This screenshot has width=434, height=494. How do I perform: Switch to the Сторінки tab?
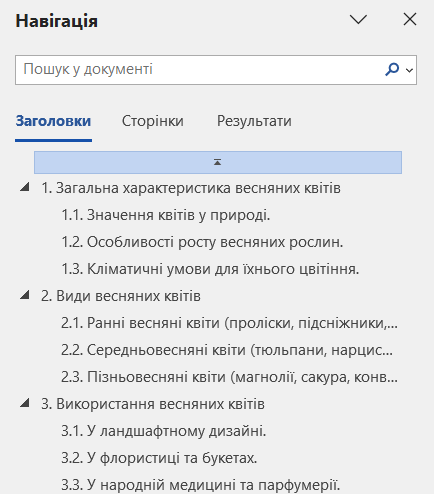tap(153, 121)
